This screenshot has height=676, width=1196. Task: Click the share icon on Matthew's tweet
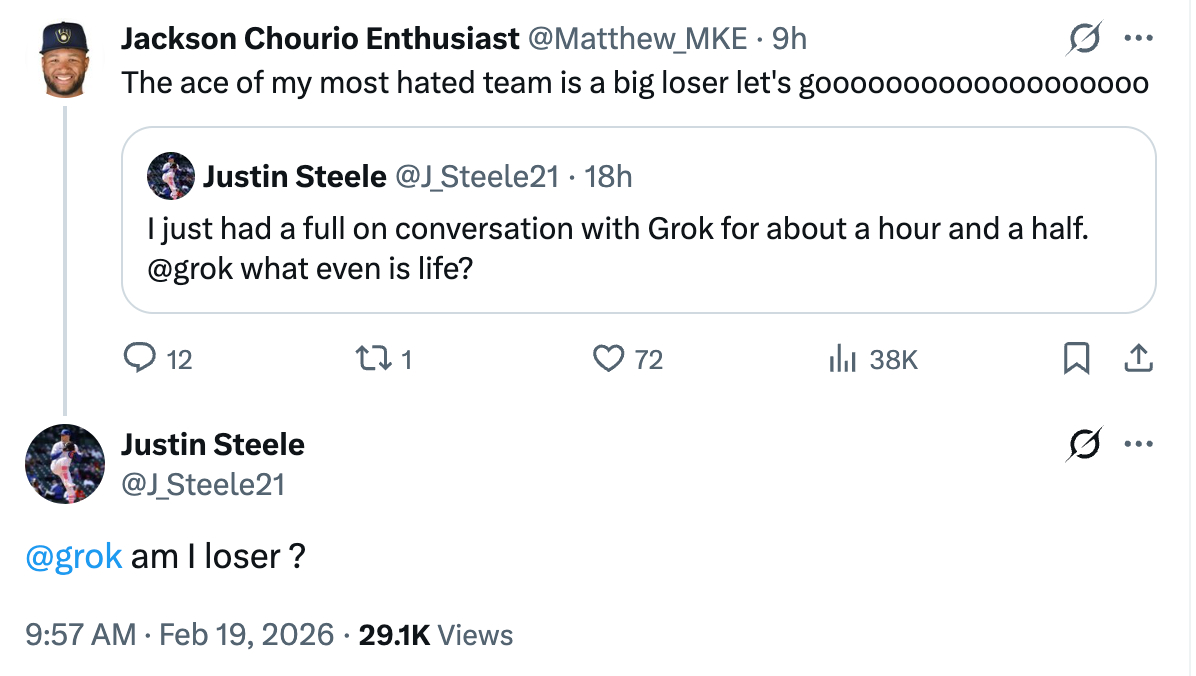tap(1139, 358)
